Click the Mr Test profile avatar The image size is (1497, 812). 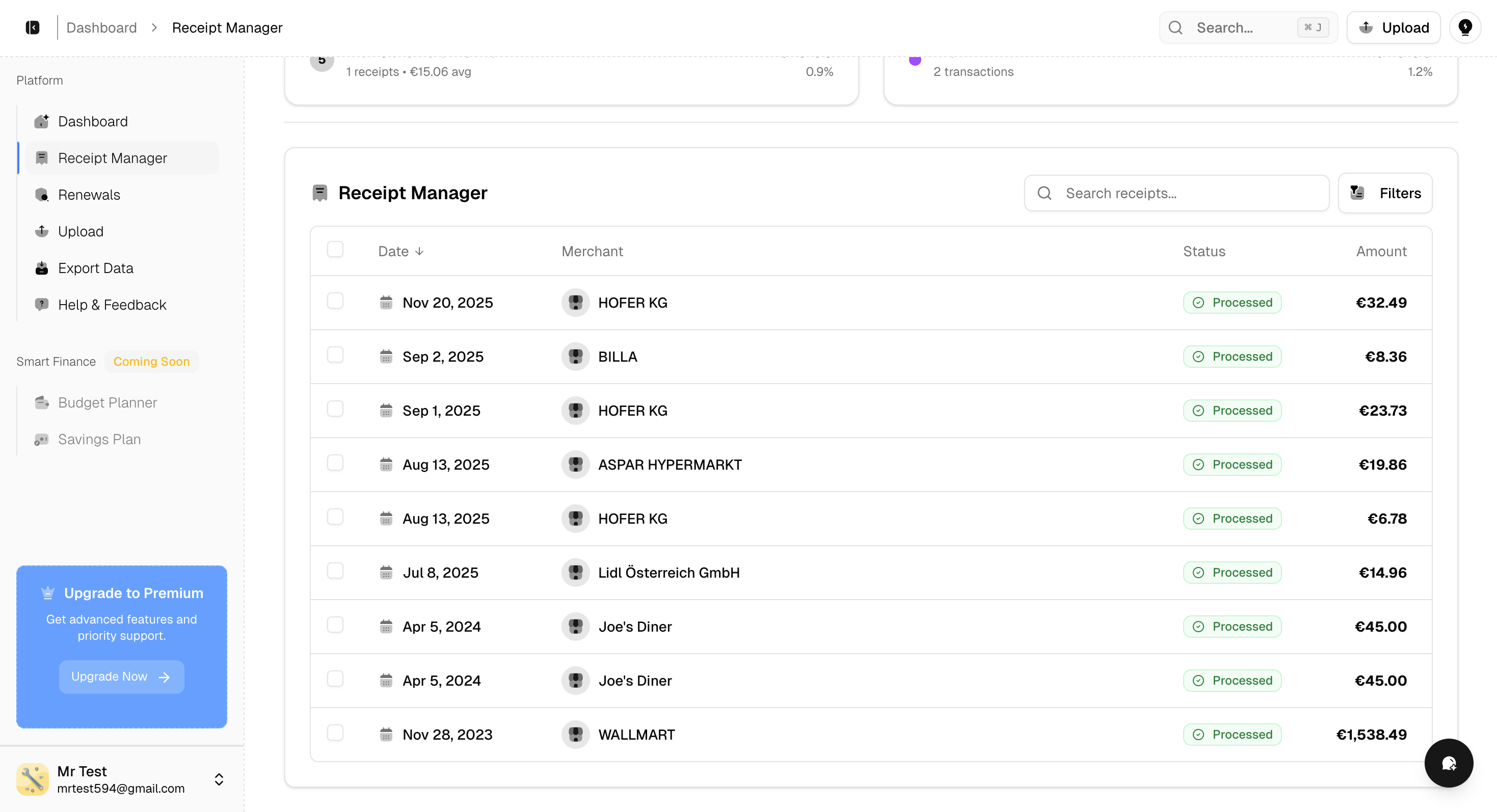pos(33,779)
